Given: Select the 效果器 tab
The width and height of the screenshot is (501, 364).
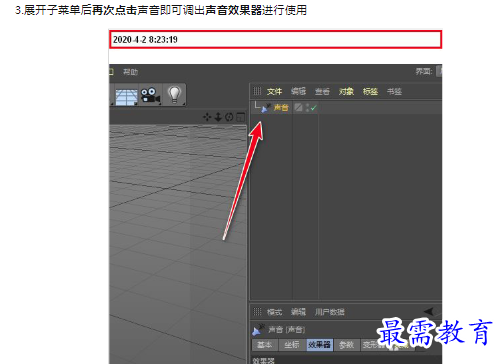Looking at the screenshot, I should point(319,345).
